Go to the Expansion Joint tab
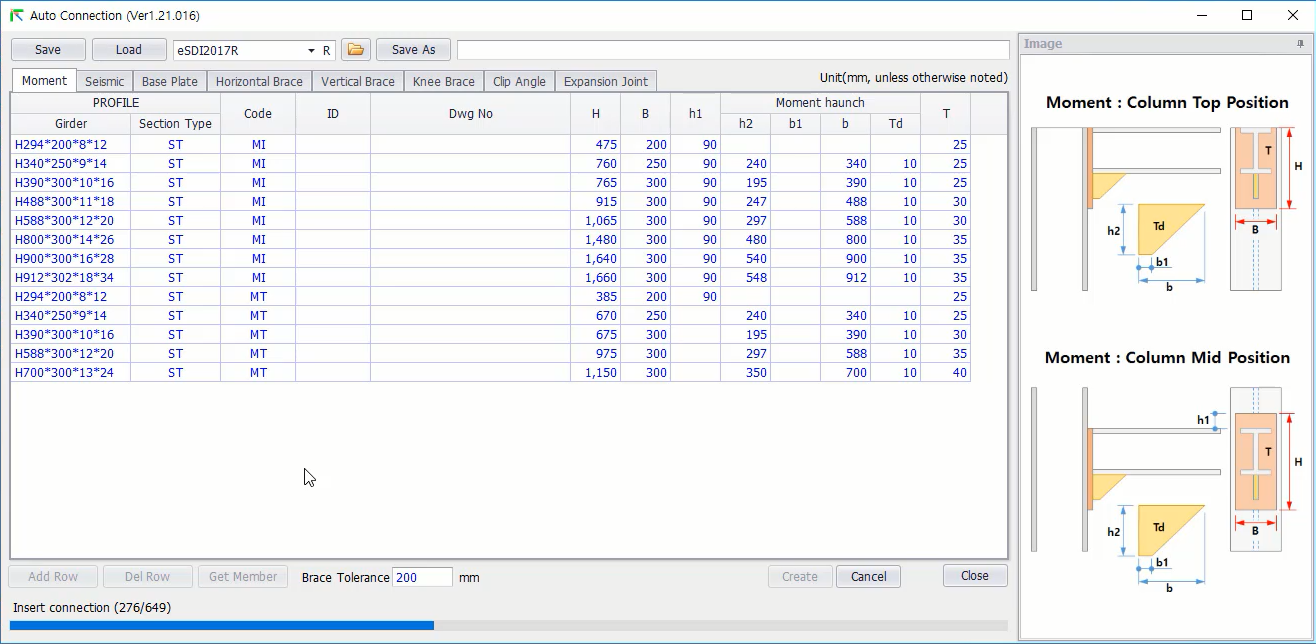The image size is (1316, 644). pos(605,82)
